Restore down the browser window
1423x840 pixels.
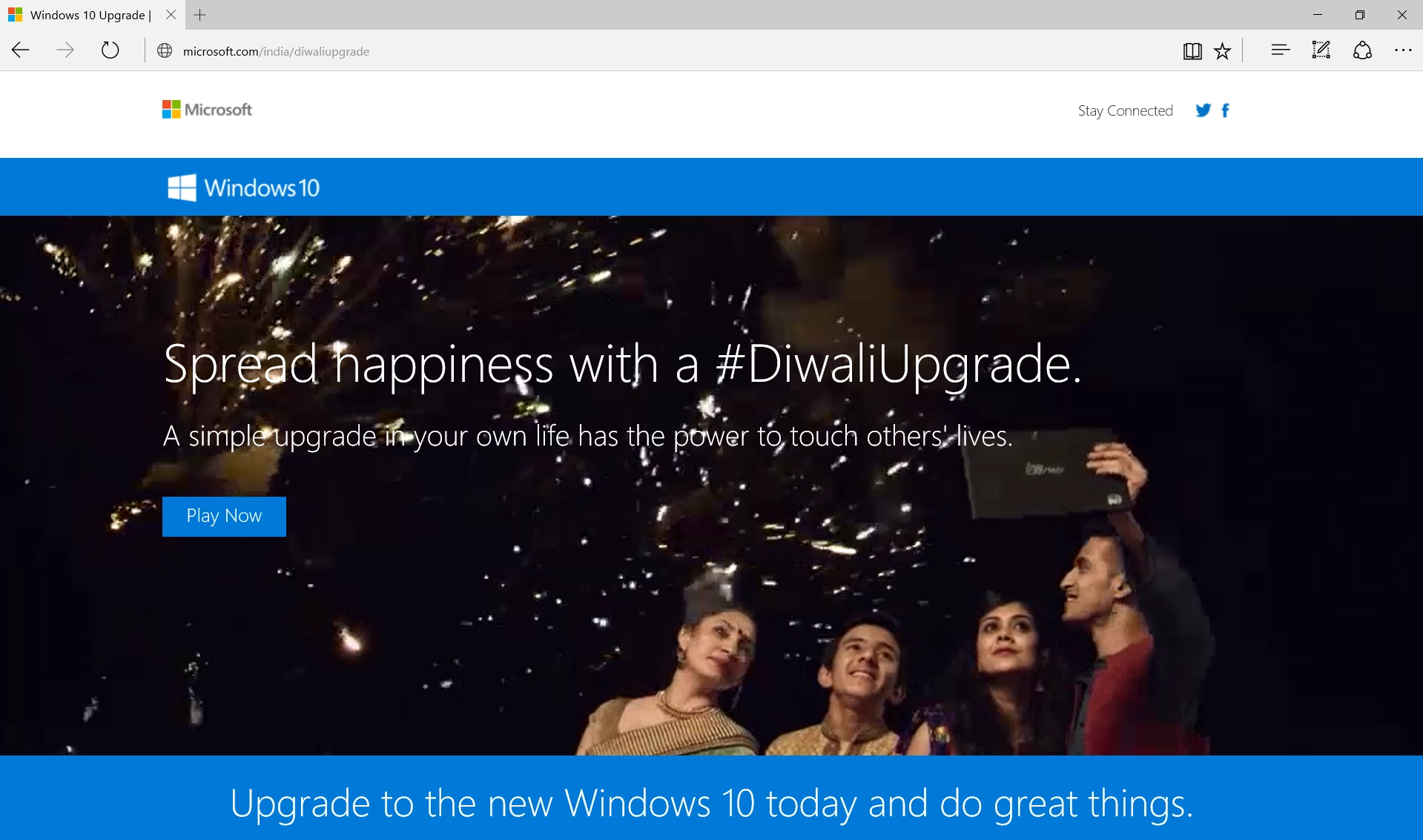tap(1360, 15)
